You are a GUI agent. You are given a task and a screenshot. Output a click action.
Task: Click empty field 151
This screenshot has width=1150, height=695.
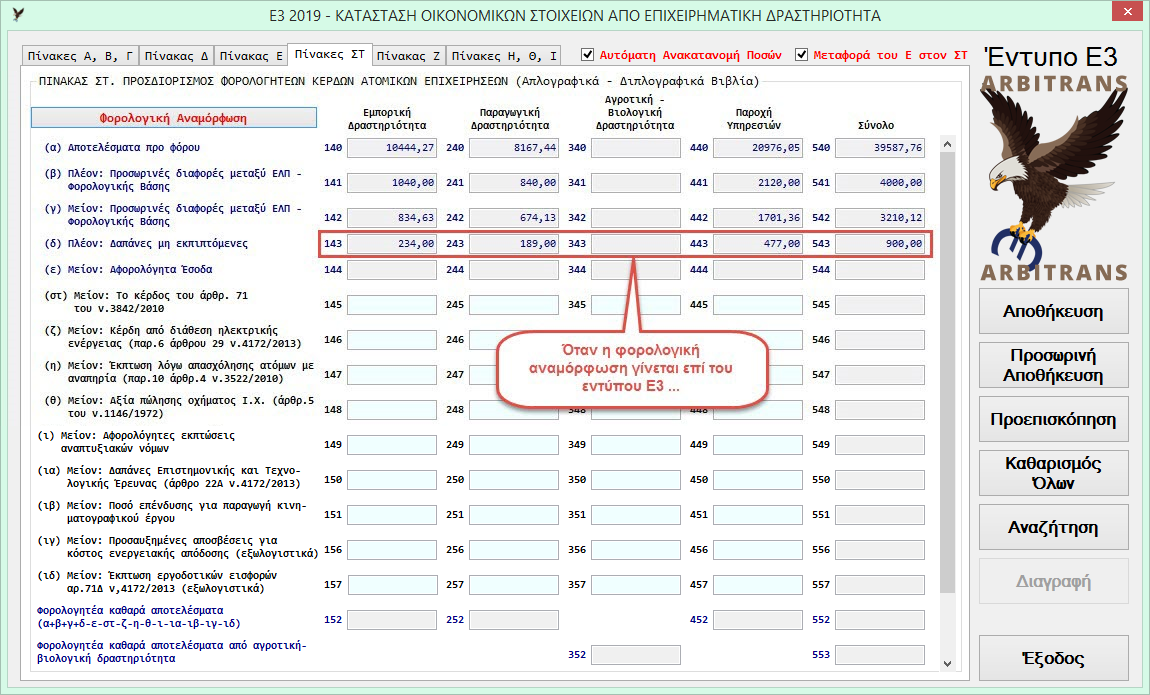392,515
